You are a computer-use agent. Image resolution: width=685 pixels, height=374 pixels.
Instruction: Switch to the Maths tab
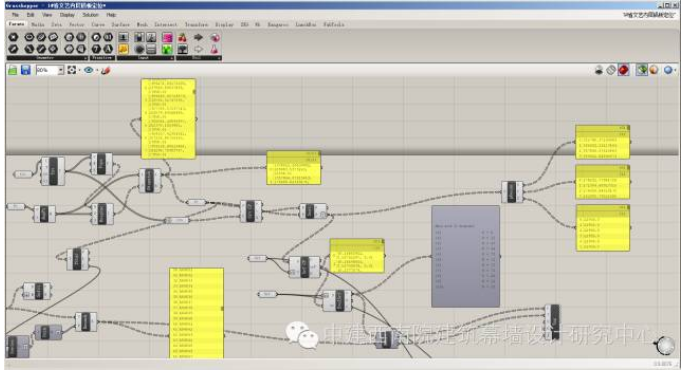[x=38, y=25]
